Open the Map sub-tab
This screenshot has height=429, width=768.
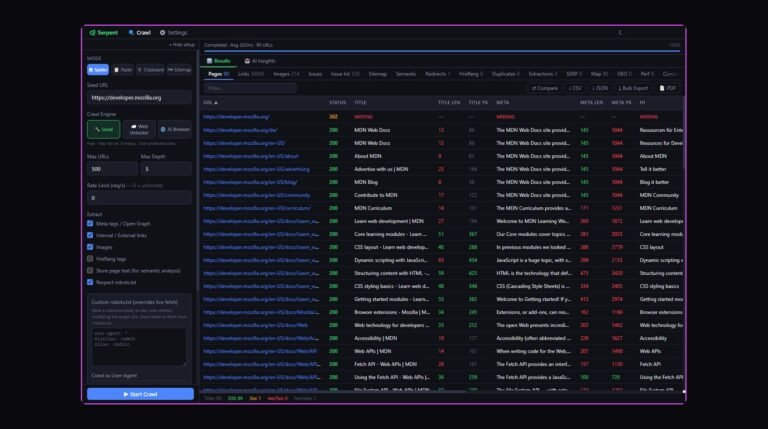[599, 74]
